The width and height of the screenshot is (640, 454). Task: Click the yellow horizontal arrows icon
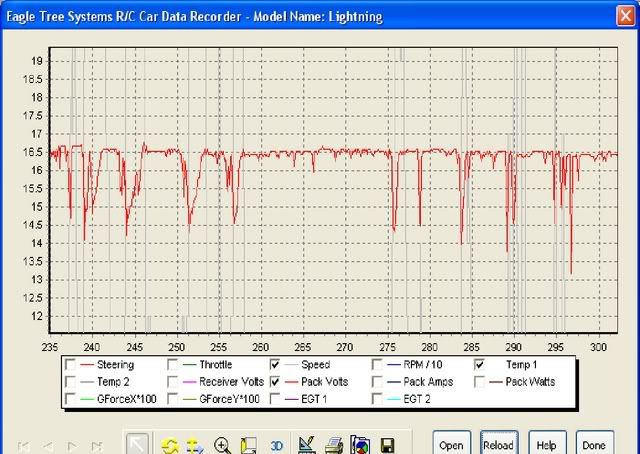pos(196,445)
